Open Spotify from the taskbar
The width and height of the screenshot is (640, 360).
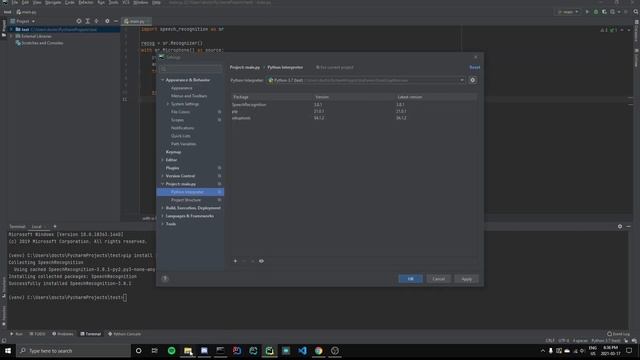coord(171,351)
